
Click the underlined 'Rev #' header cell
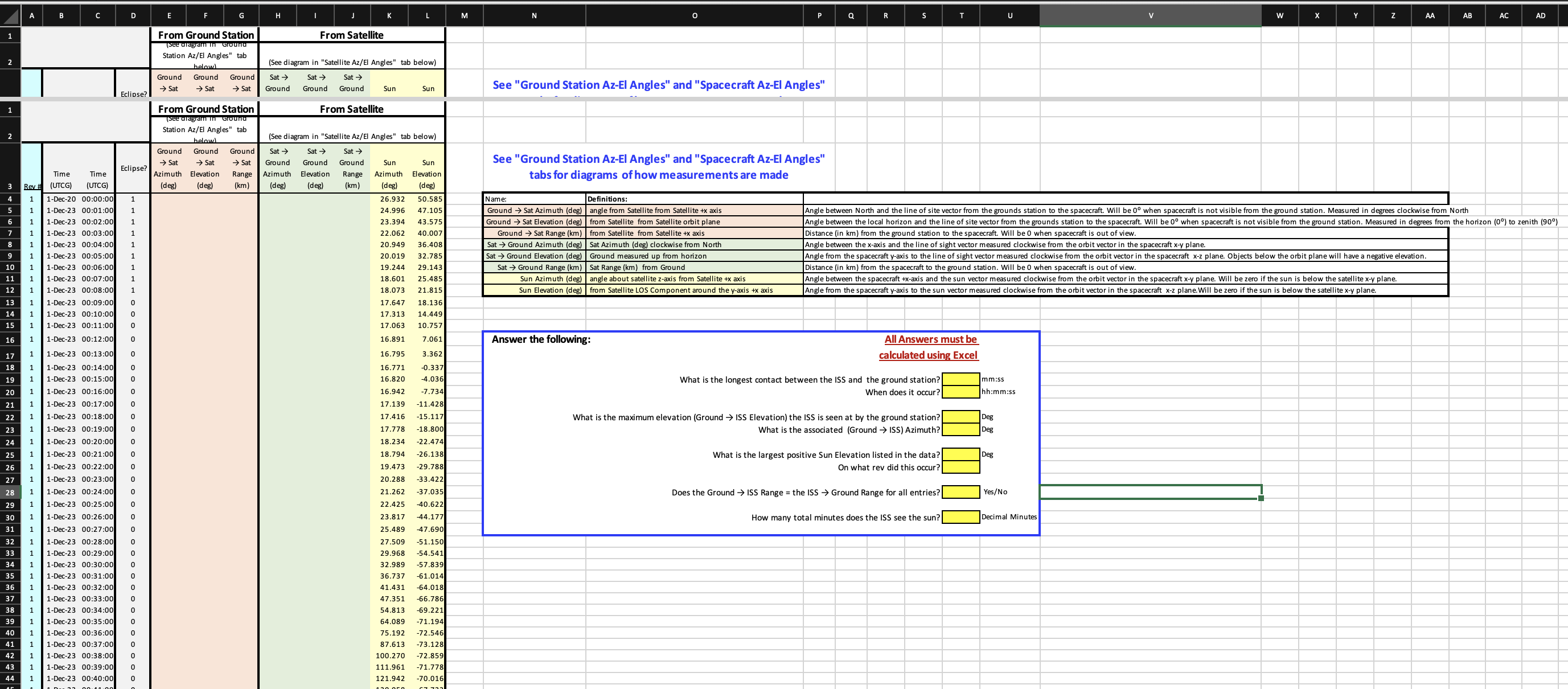[32, 186]
